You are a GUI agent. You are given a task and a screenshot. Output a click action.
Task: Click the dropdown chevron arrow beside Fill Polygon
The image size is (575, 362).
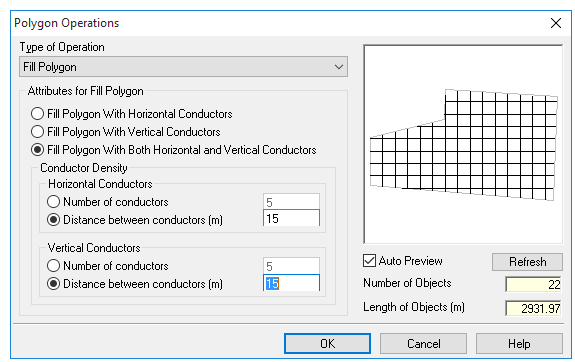tap(338, 67)
